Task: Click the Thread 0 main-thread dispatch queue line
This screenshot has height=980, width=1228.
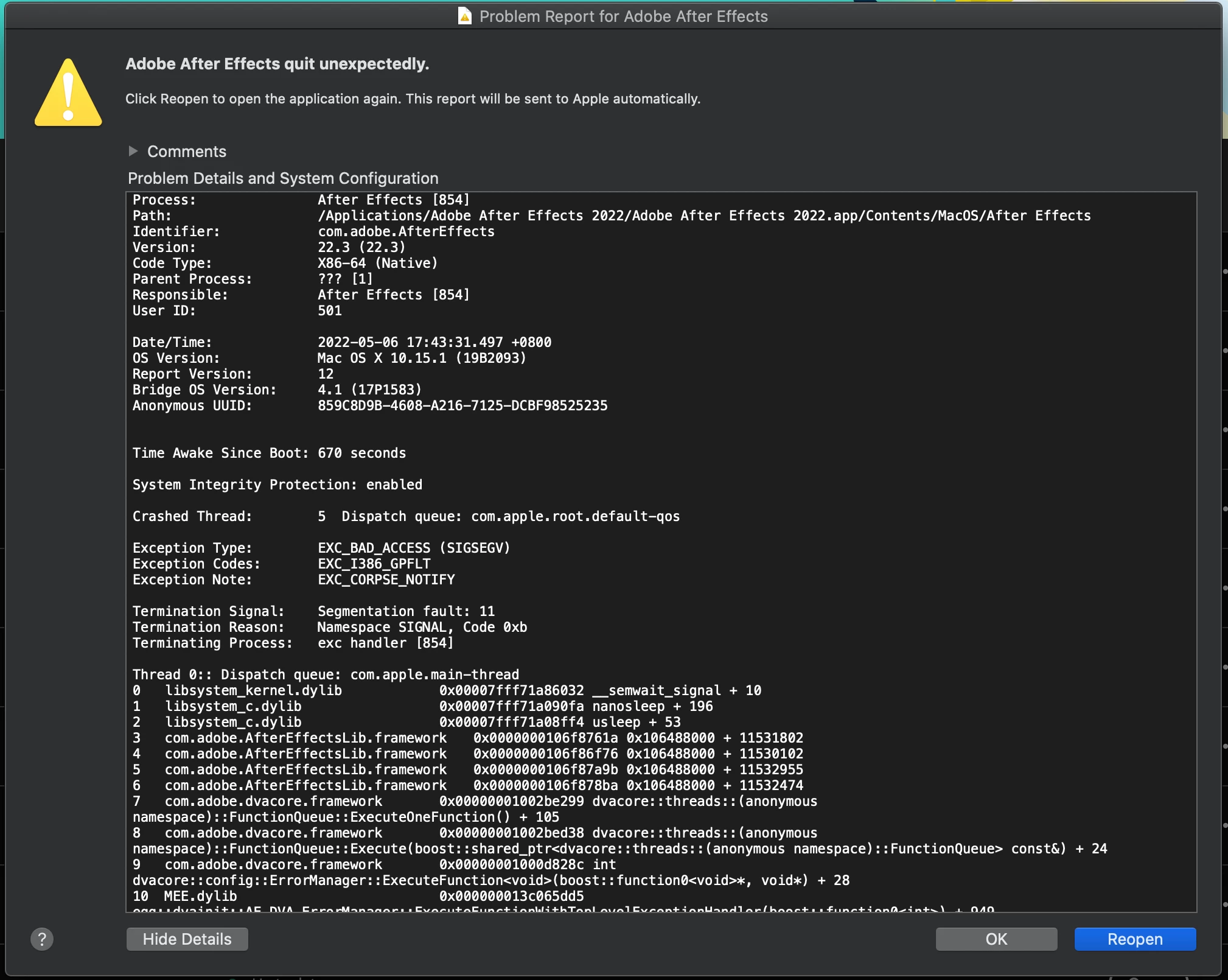Action: click(x=326, y=674)
